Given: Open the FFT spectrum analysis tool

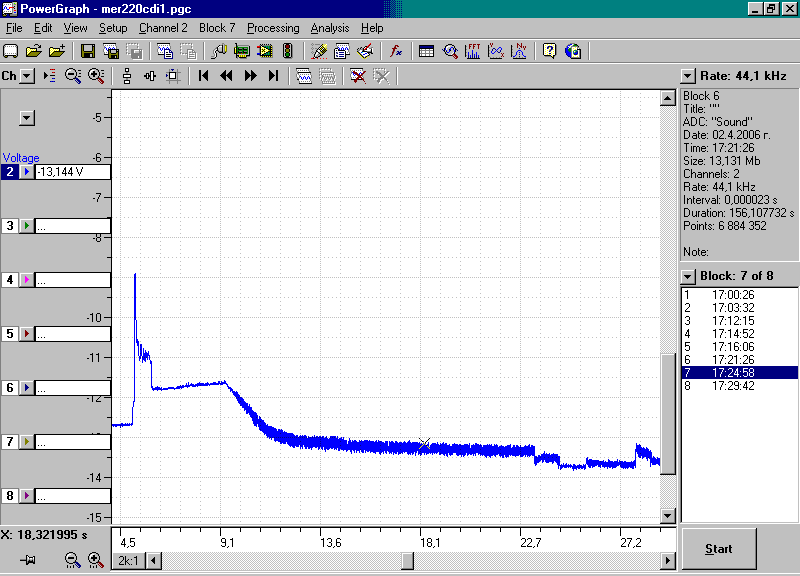Looking at the screenshot, I should [472, 51].
